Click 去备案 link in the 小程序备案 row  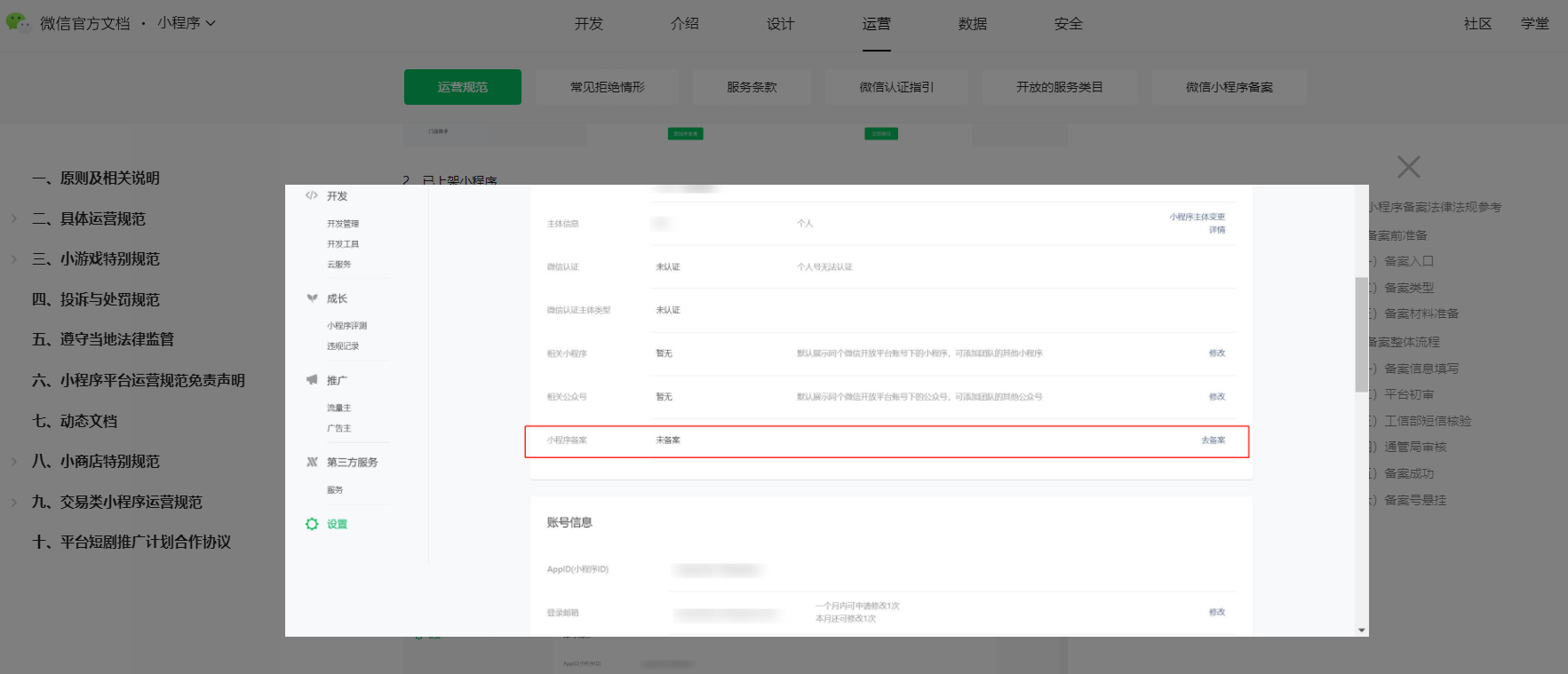(x=1213, y=440)
